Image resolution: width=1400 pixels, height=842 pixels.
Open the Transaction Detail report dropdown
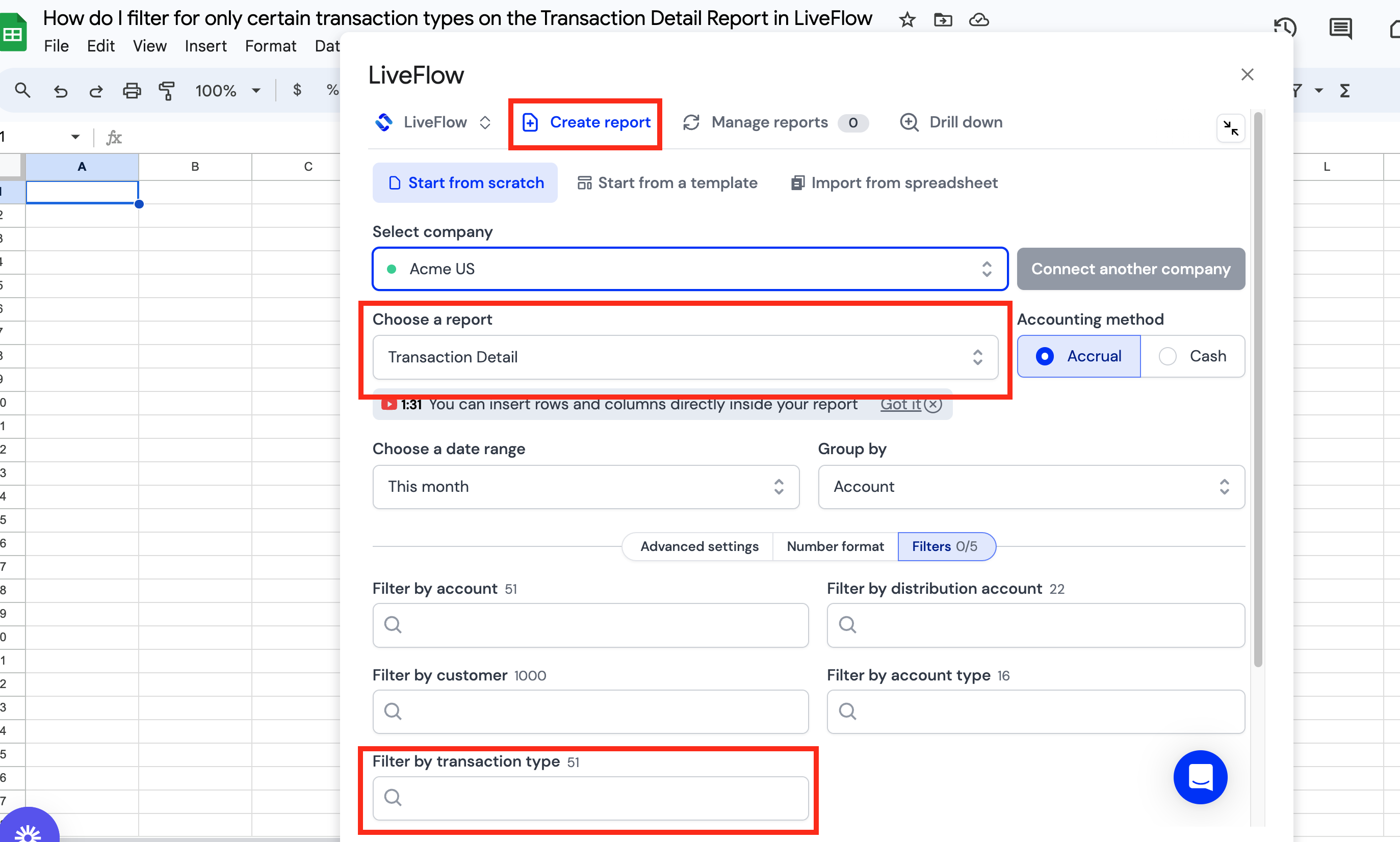pos(685,357)
